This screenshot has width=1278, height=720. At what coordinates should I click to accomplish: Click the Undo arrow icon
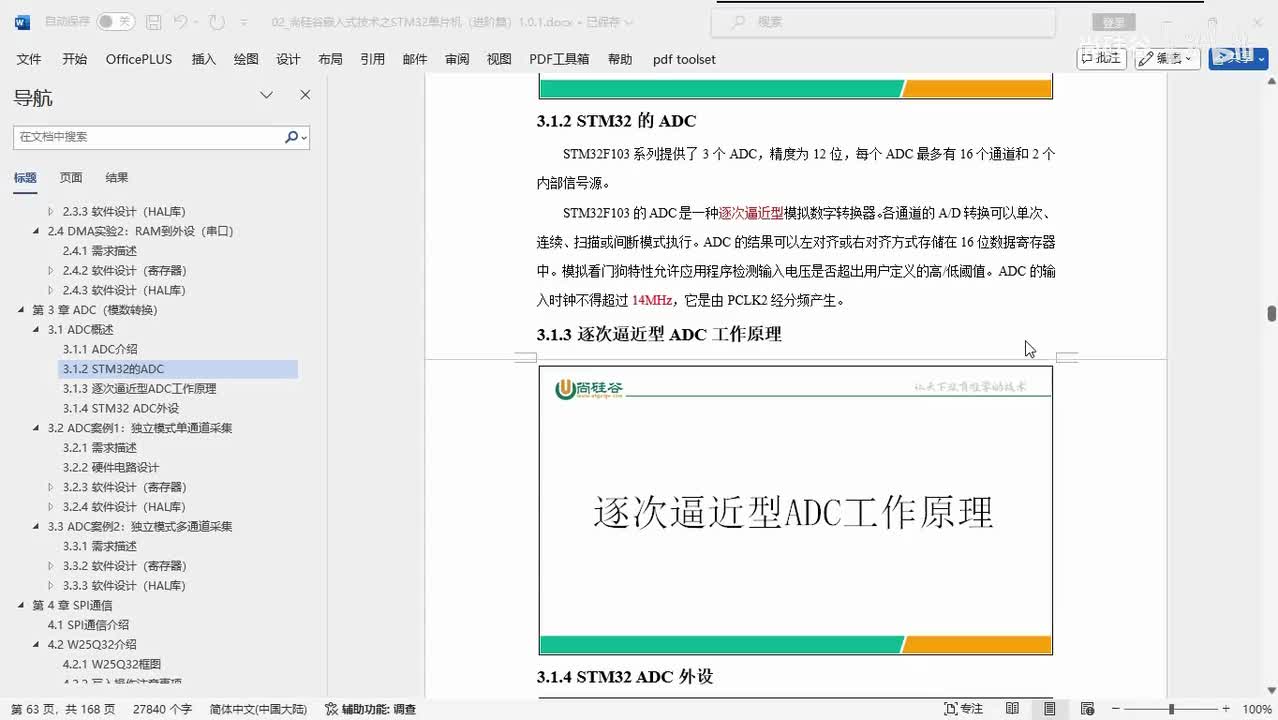tap(180, 21)
